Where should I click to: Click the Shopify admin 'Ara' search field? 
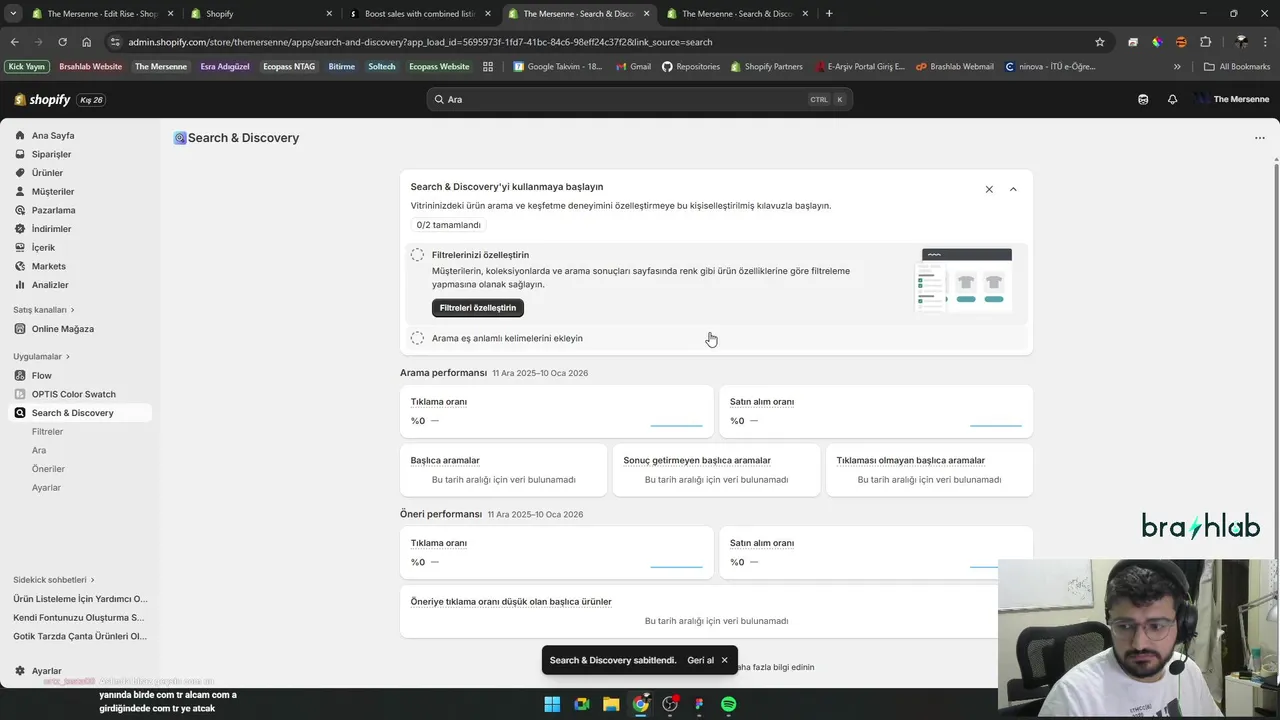pyautogui.click(x=640, y=99)
